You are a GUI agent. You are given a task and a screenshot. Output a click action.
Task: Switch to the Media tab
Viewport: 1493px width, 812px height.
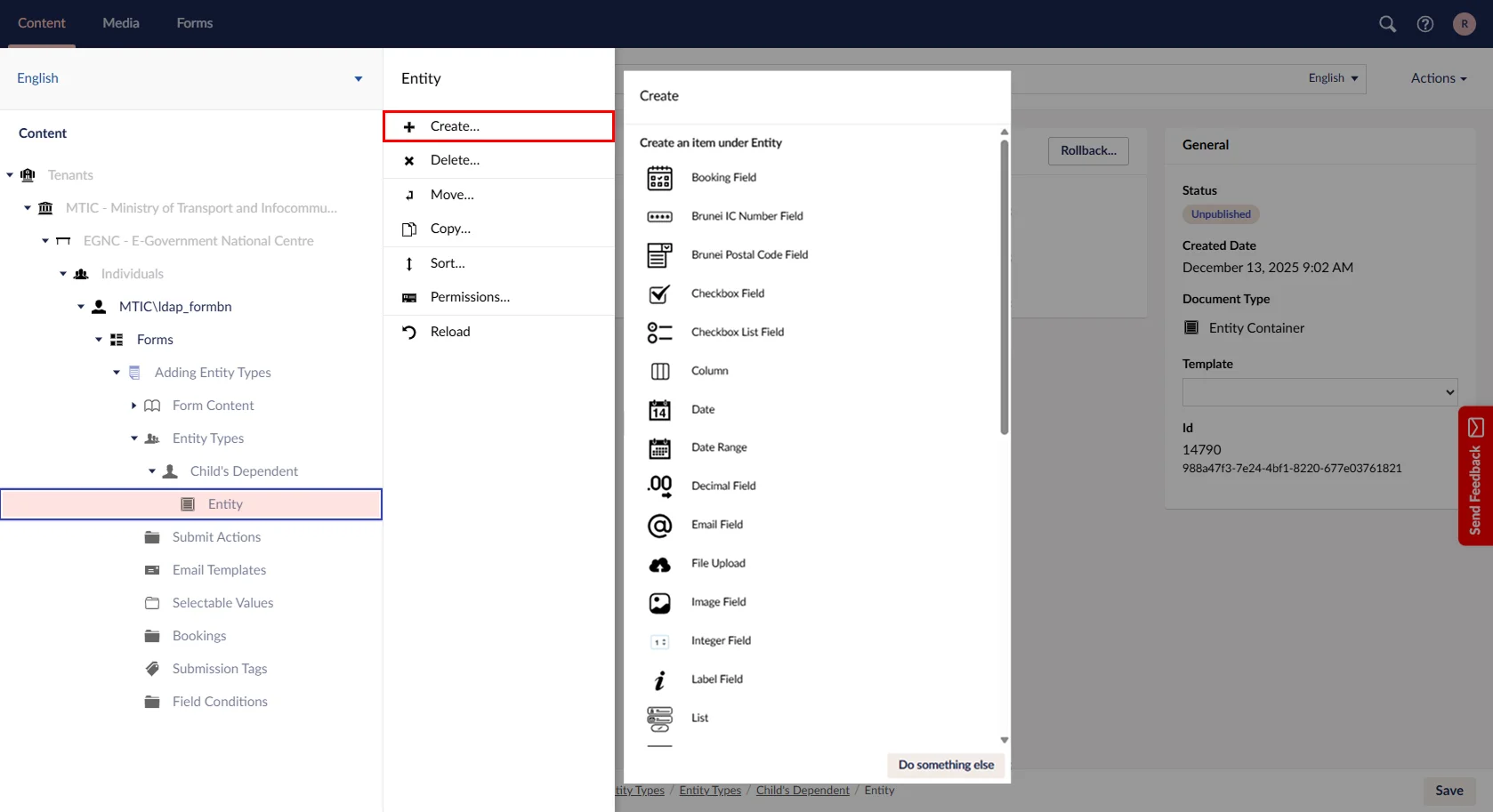pos(121,23)
